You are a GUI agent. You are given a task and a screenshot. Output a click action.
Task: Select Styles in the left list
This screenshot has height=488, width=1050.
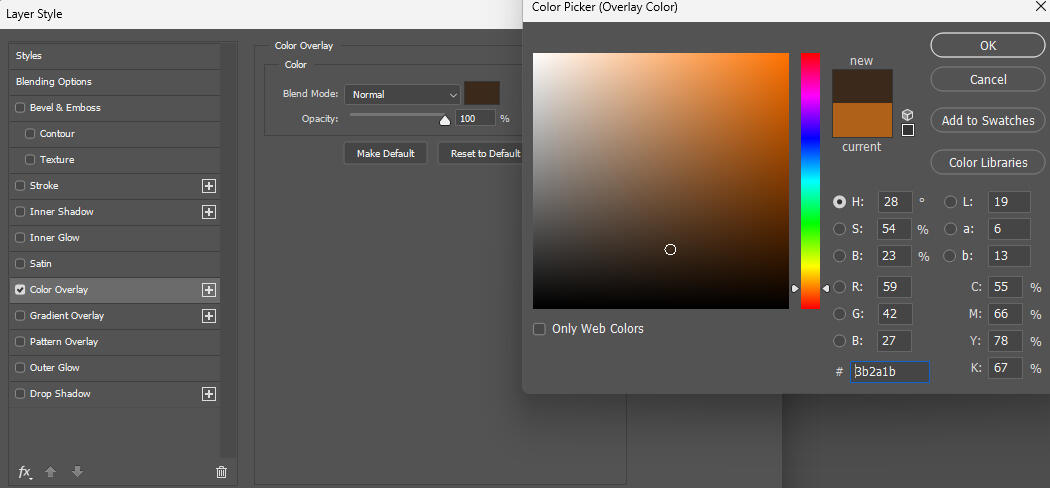pyautogui.click(x=29, y=56)
